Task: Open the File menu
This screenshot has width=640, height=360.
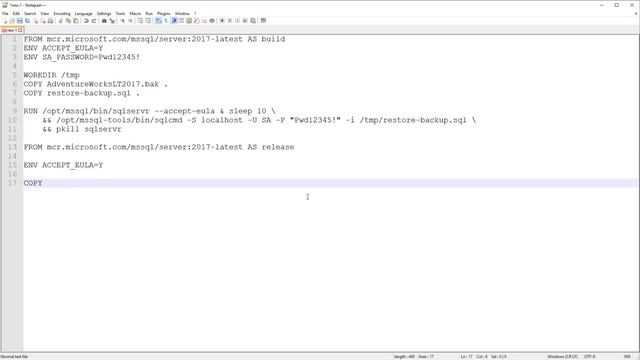Action: [x=5, y=13]
